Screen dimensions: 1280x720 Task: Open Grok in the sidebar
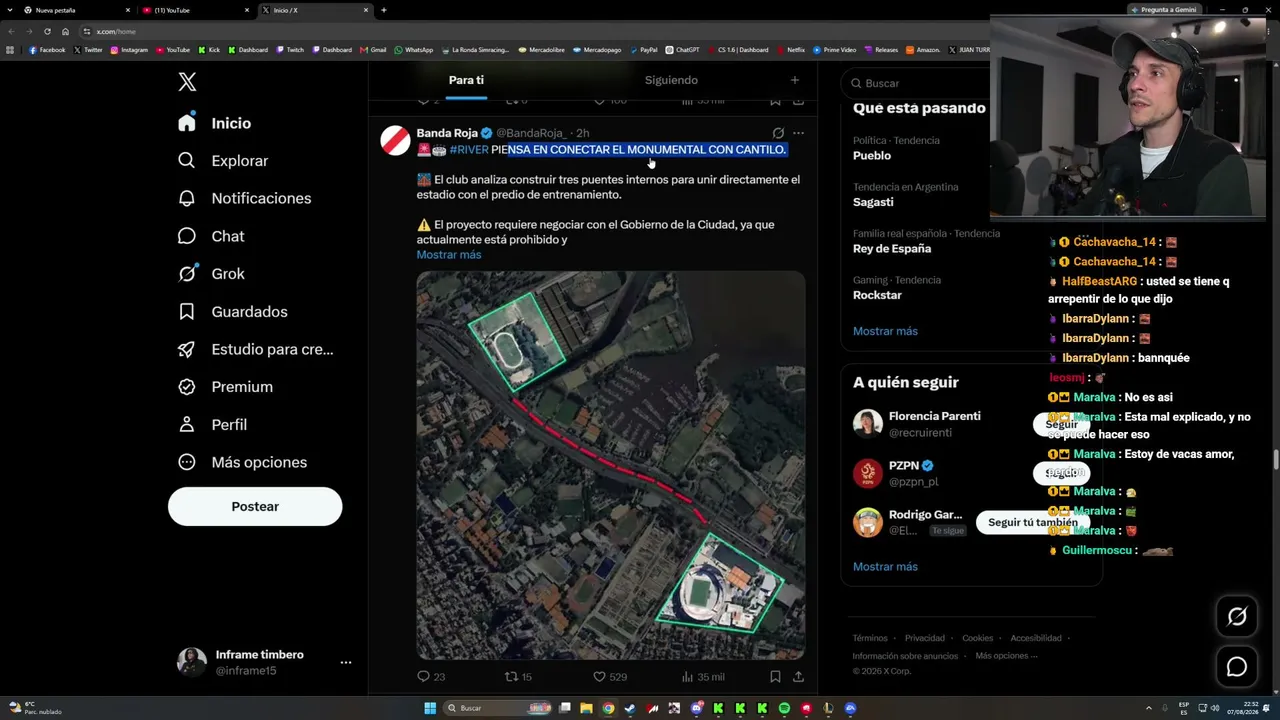210,274
